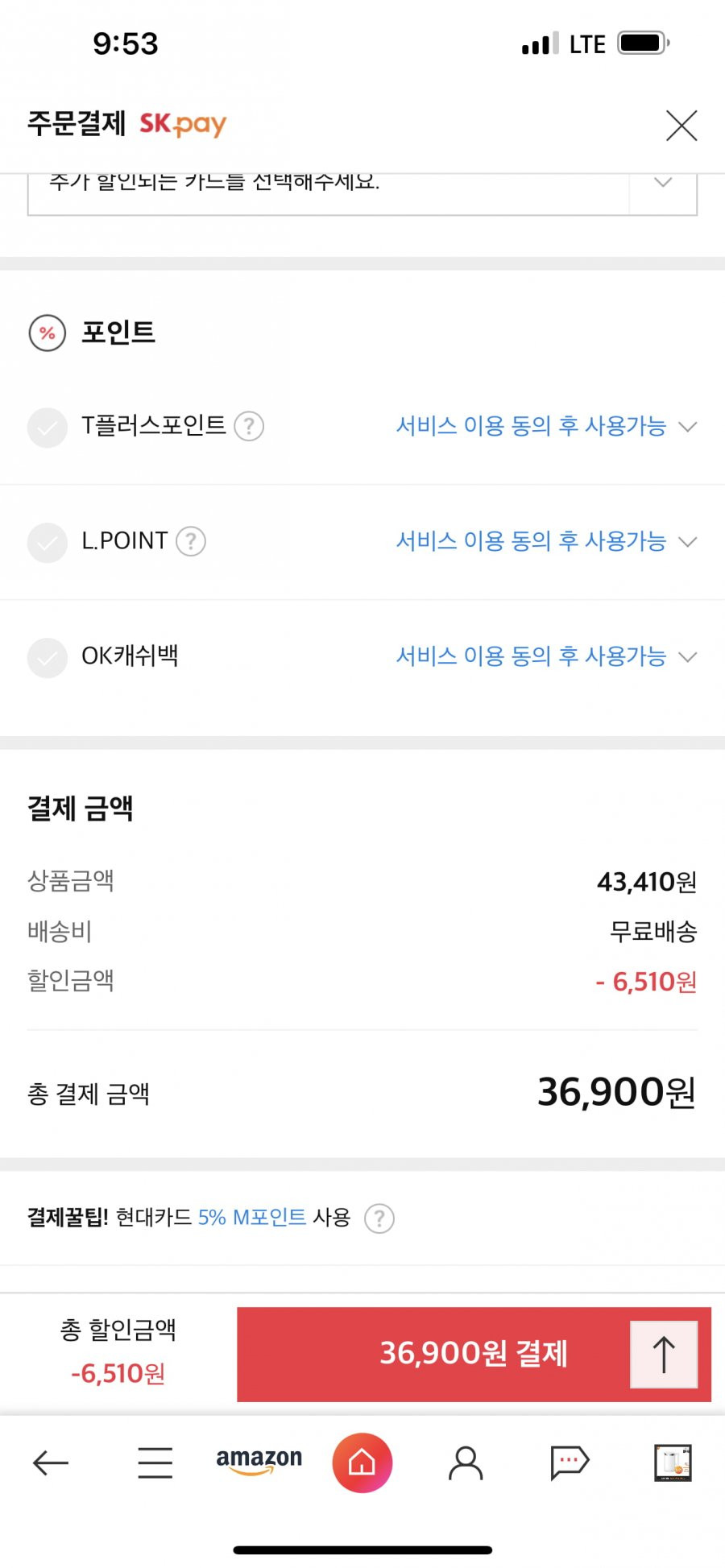Open OK캐쉬백 서비스 이용 동의 link
The height and width of the screenshot is (1568, 725).
(x=531, y=656)
